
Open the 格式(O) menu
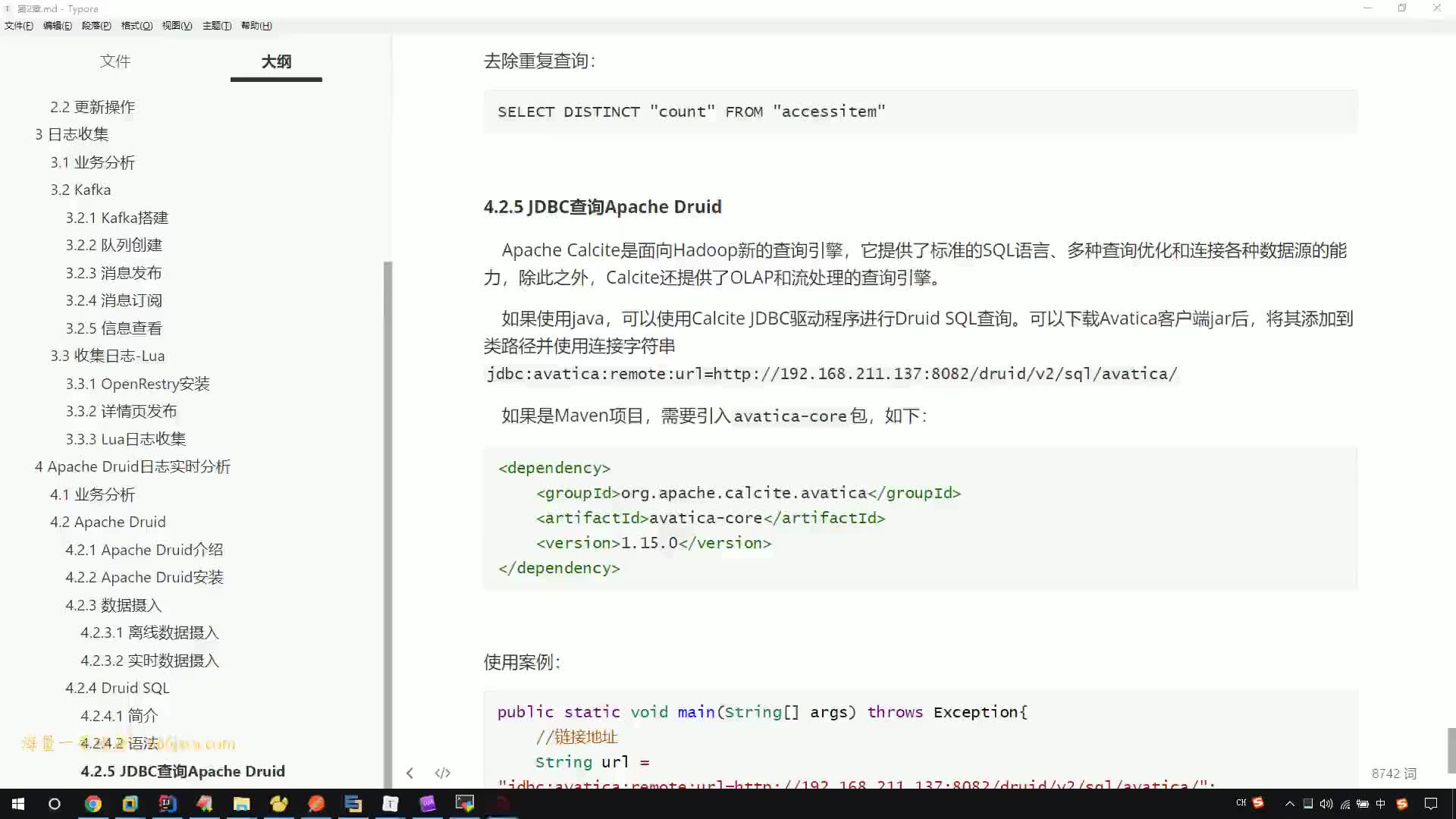(136, 26)
